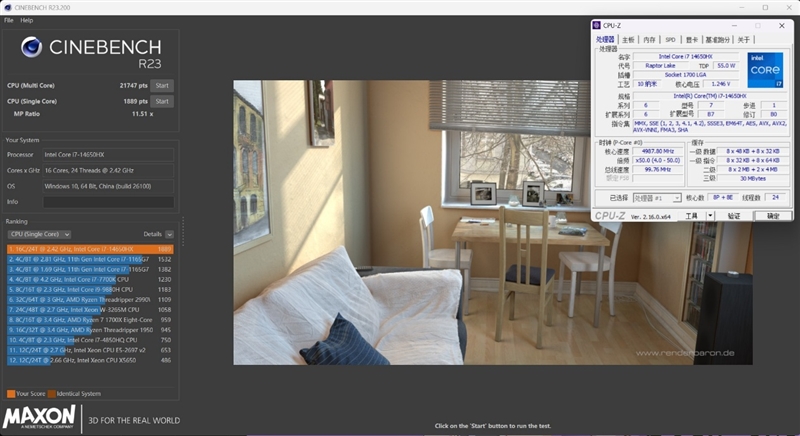Click the rendered room preview image
This screenshot has height=436, width=800.
493,222
